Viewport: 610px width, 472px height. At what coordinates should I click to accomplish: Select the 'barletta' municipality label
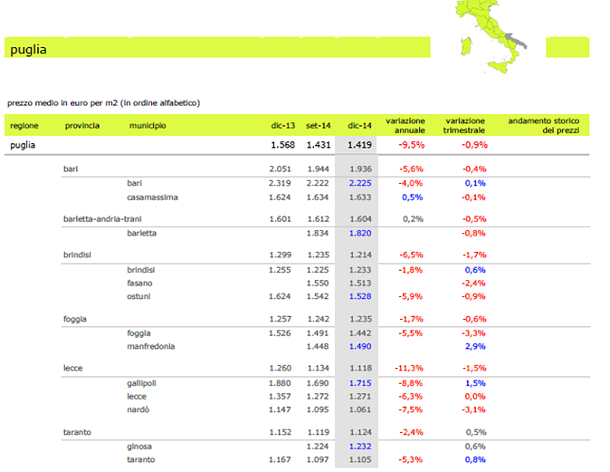142,233
